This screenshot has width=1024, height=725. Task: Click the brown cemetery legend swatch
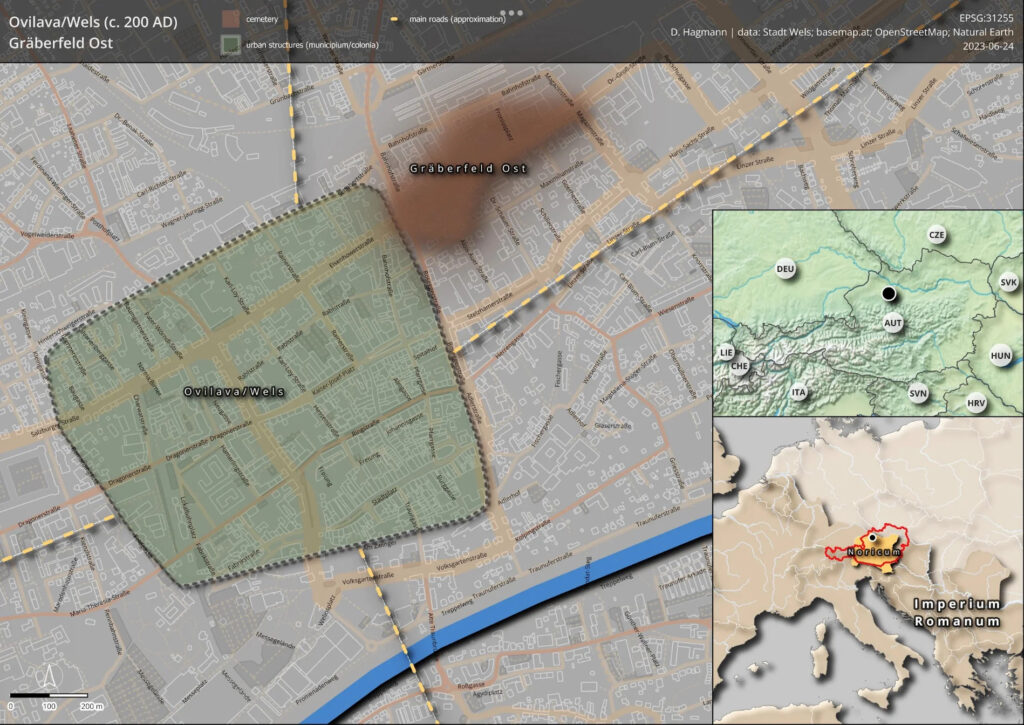click(x=231, y=19)
